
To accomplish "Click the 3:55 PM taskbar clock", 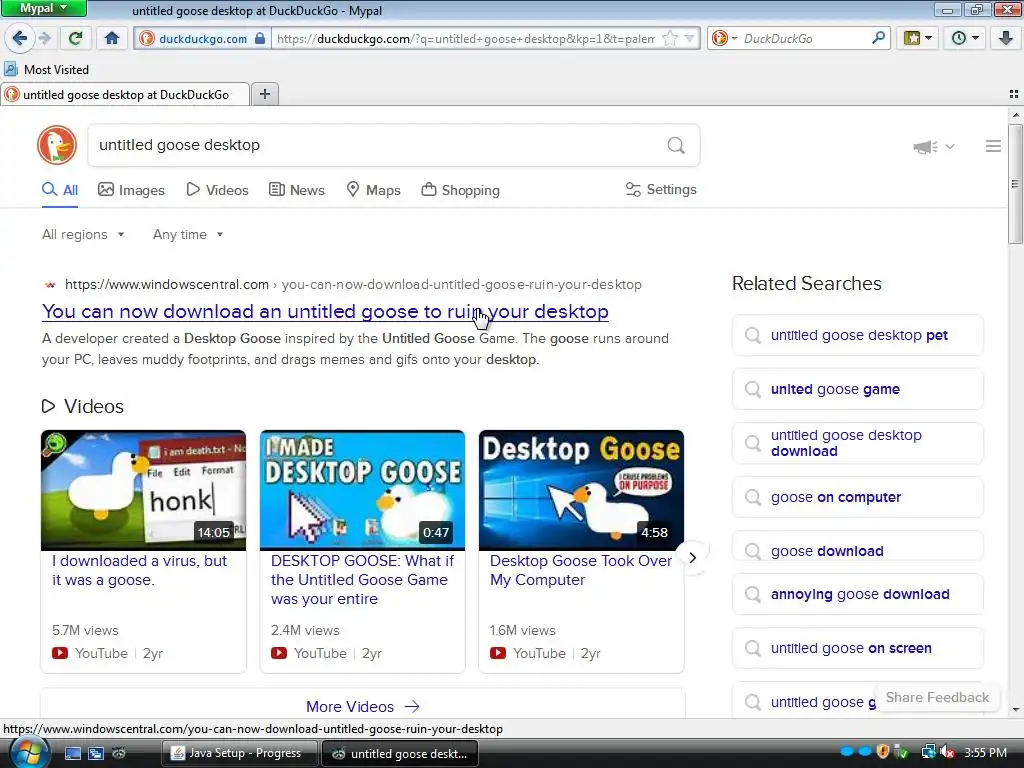I will (x=985, y=753).
